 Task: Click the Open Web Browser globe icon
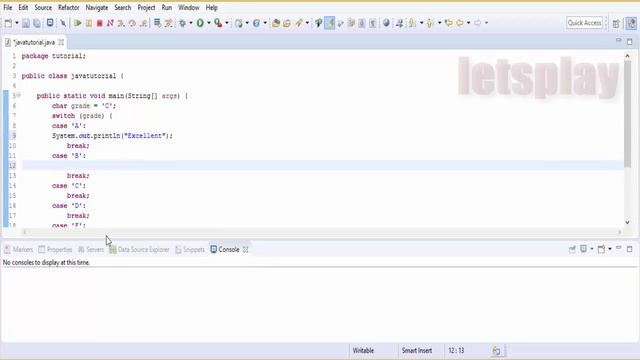pyautogui.click(x=386, y=23)
